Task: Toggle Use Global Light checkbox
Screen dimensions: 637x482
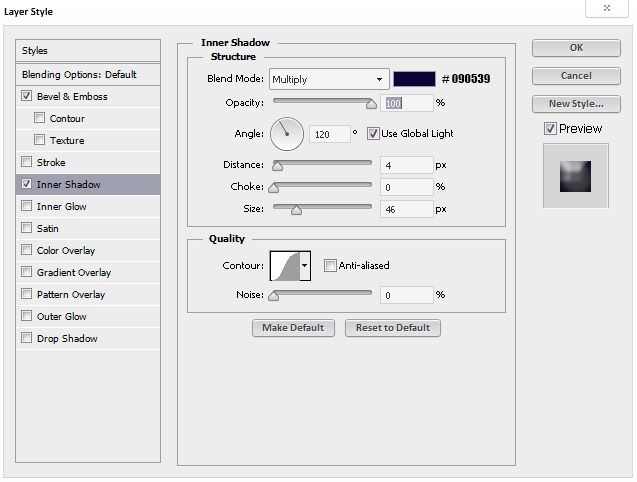Action: click(373, 133)
